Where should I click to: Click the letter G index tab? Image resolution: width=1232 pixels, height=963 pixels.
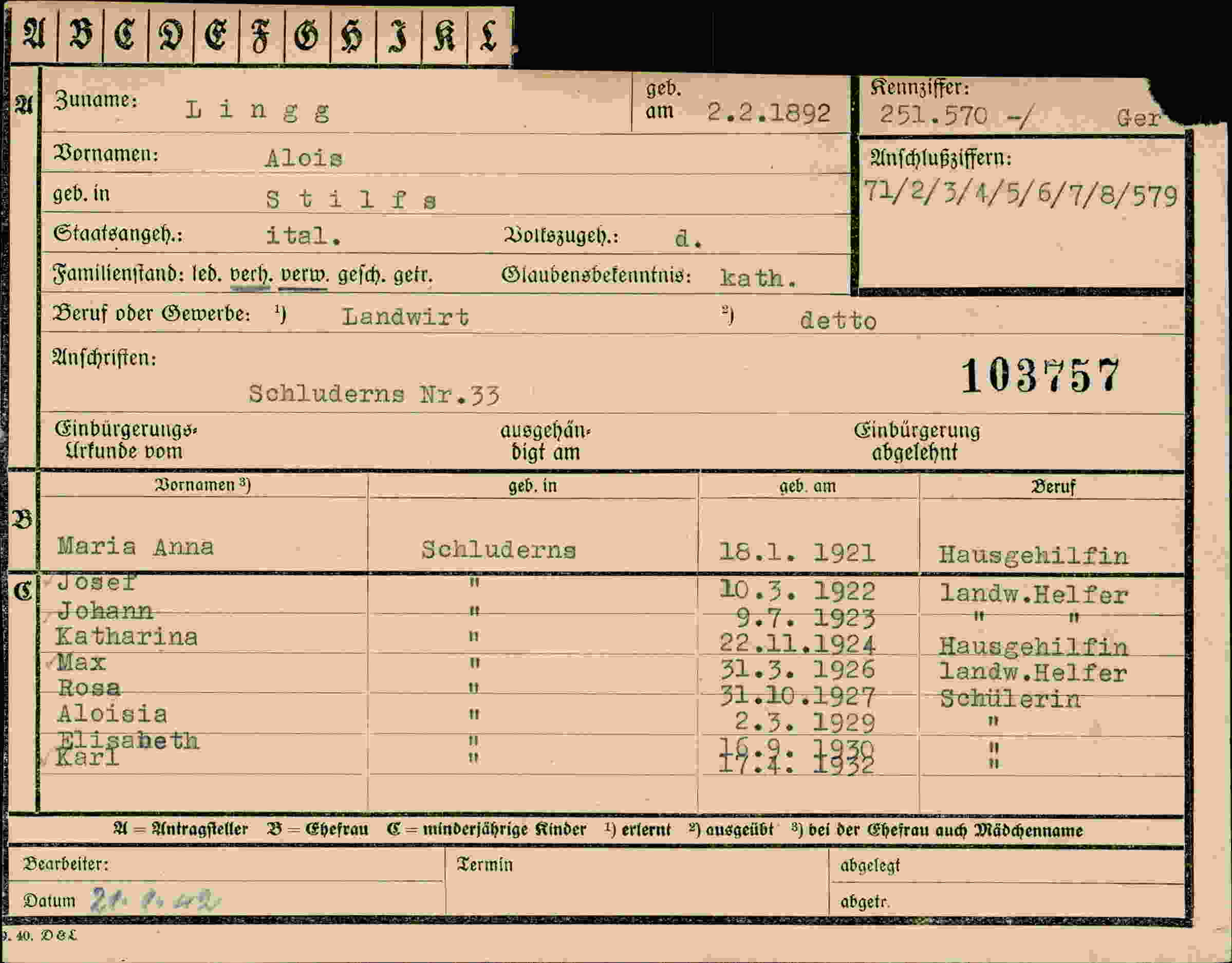pyautogui.click(x=307, y=36)
